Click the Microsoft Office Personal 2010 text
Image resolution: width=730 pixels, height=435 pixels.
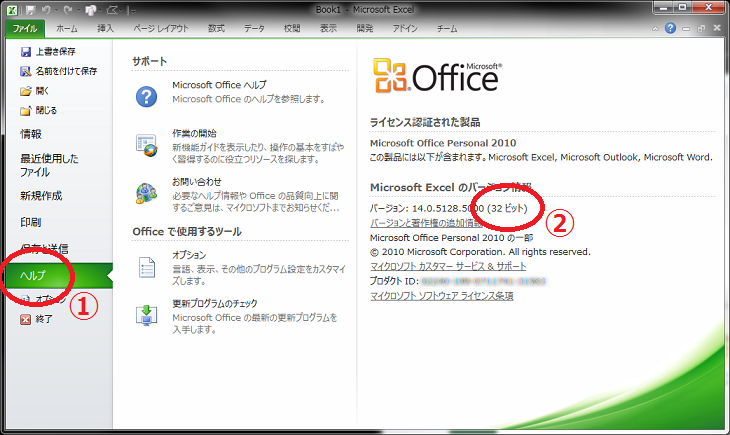tap(443, 143)
